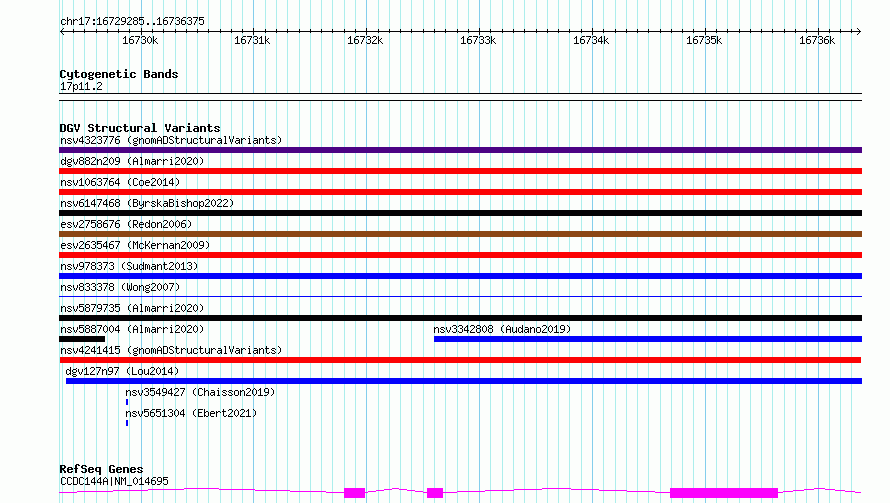Click the second small CCDC144A magenta exon
Image resolution: width=890 pixels, height=503 pixels.
click(x=435, y=493)
